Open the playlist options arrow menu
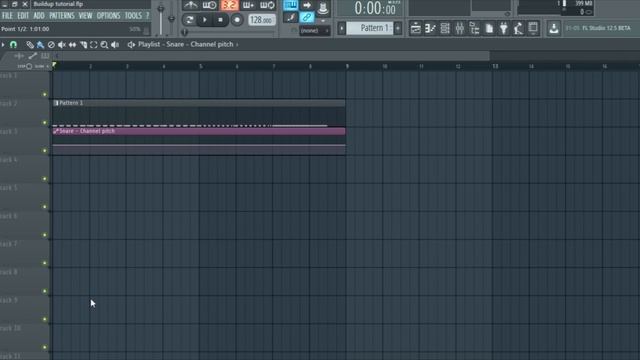Viewport: 640px width, 360px height. [3, 44]
